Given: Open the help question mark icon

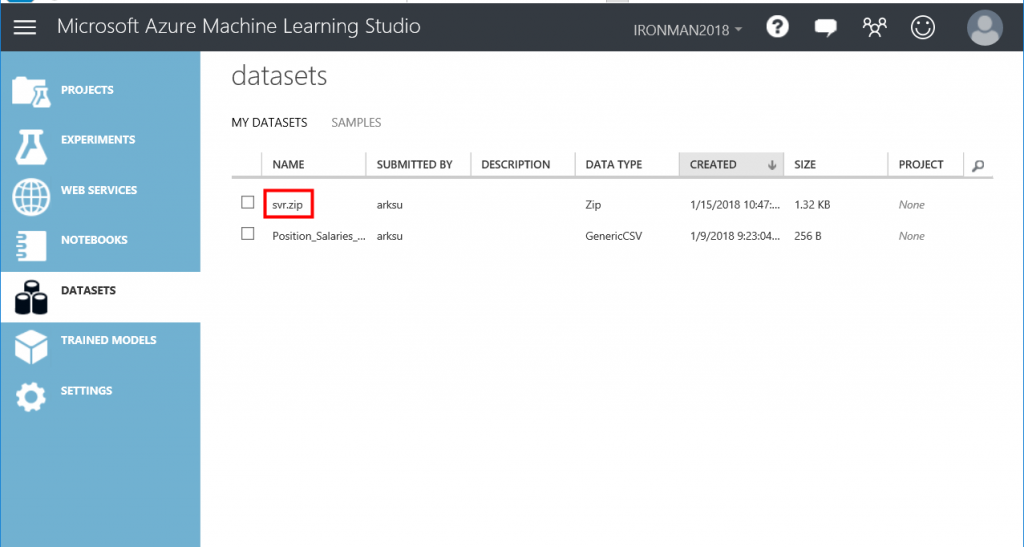Looking at the screenshot, I should pos(777,27).
